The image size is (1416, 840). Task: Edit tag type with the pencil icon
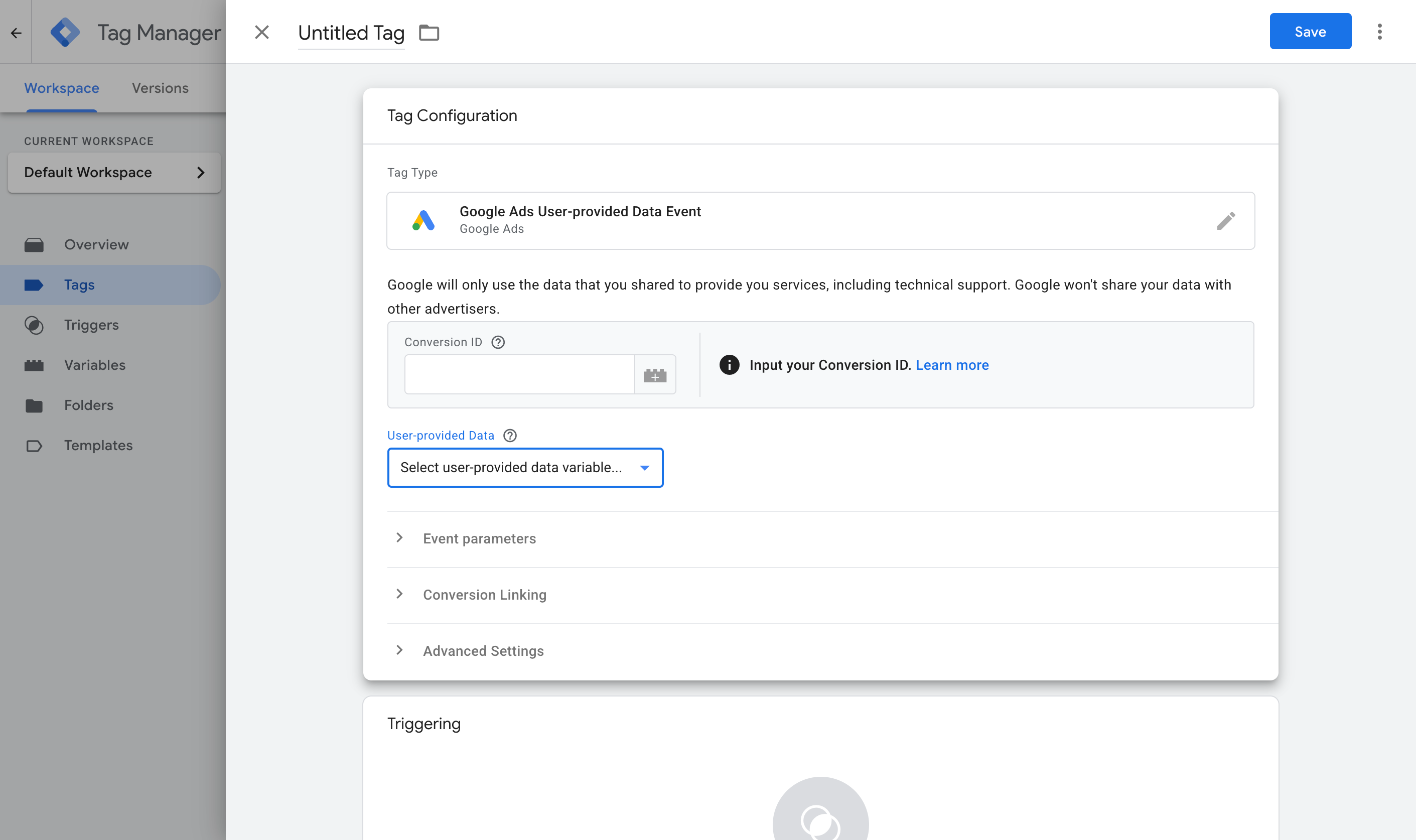1226,221
